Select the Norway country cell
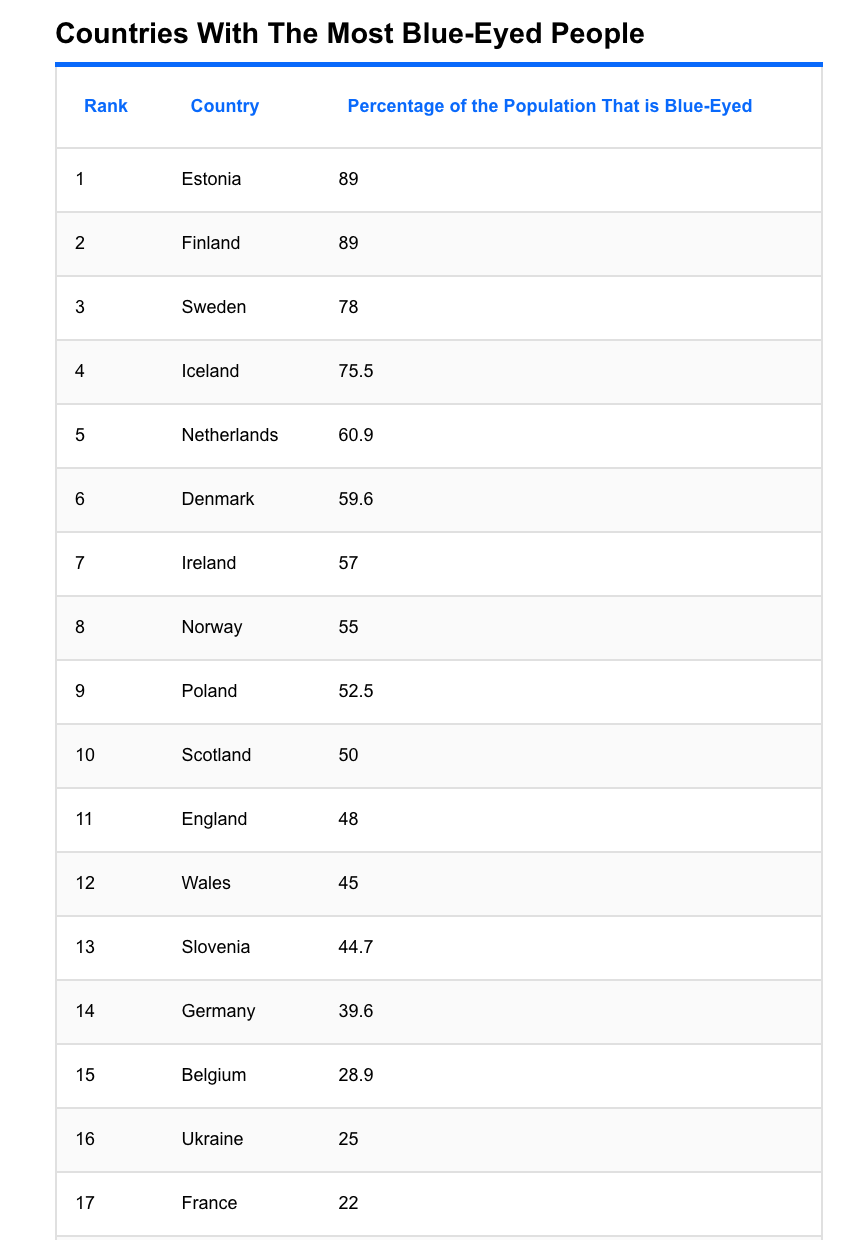This screenshot has height=1240, width=844. [212, 627]
